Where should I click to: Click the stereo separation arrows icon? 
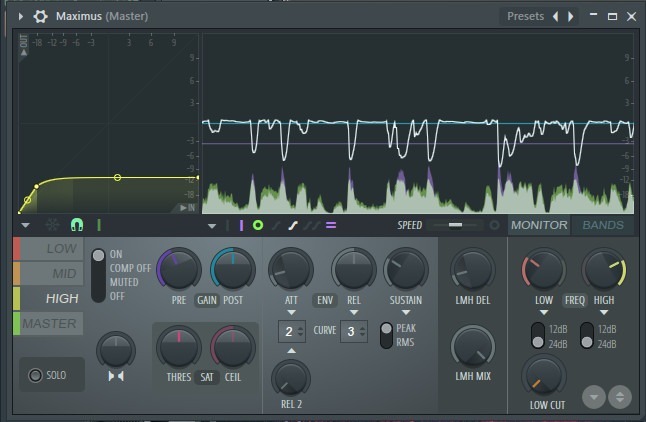coord(116,376)
